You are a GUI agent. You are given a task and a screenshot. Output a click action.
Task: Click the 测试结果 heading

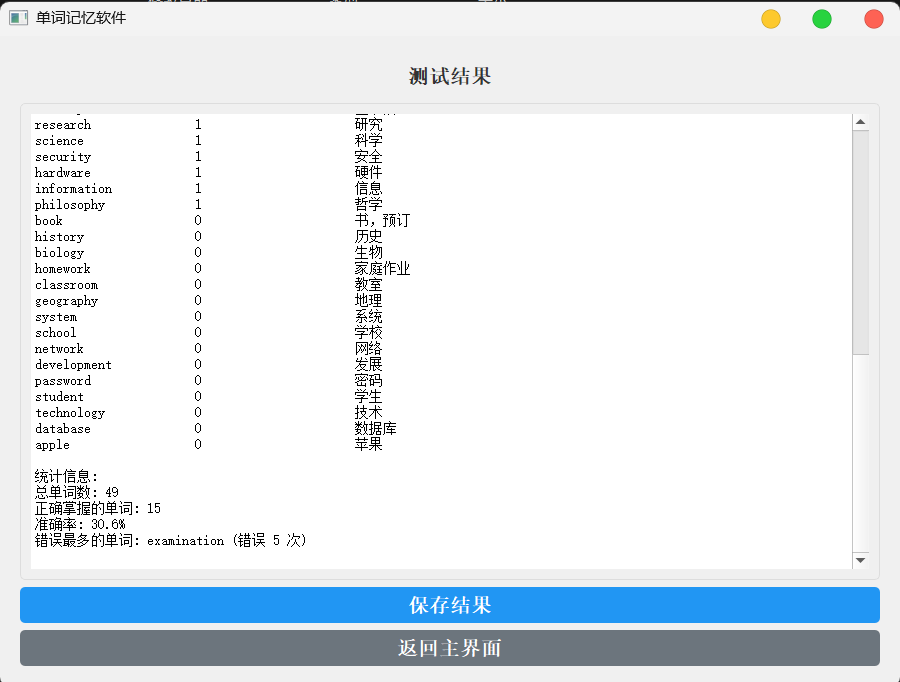click(450, 76)
